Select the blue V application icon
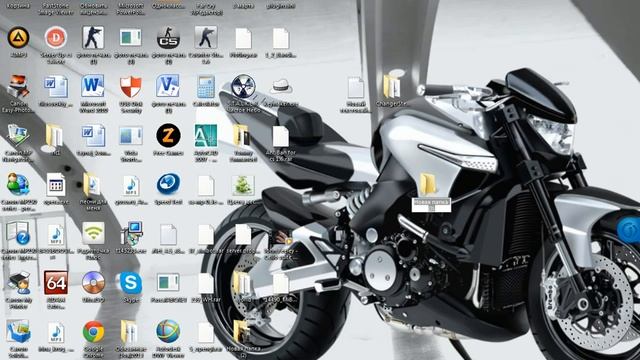The width and height of the screenshot is (640, 360). 168,86
